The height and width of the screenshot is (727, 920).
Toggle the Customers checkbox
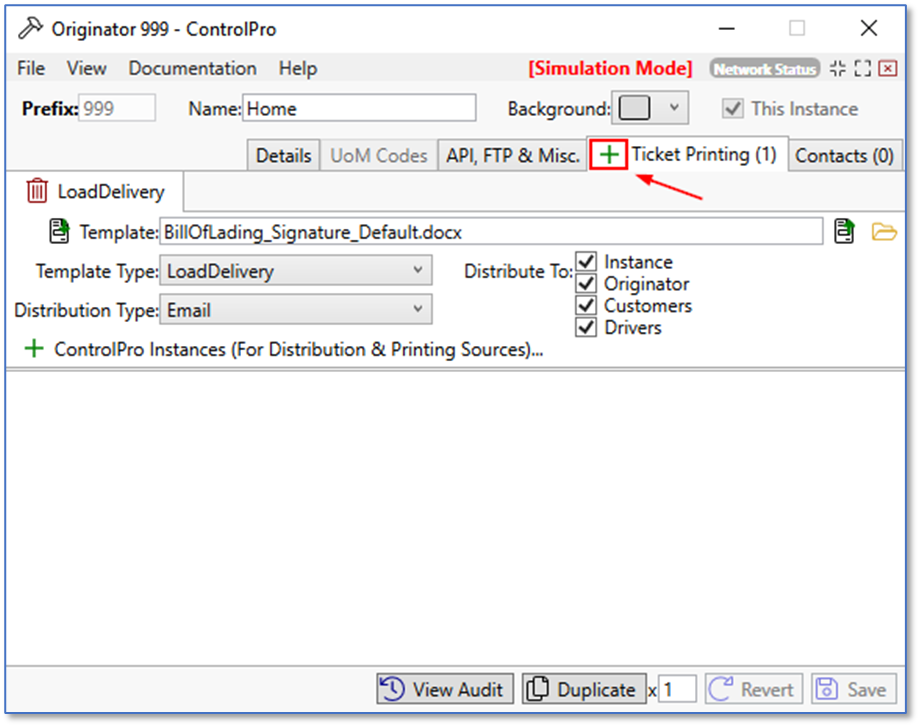pyautogui.click(x=586, y=306)
